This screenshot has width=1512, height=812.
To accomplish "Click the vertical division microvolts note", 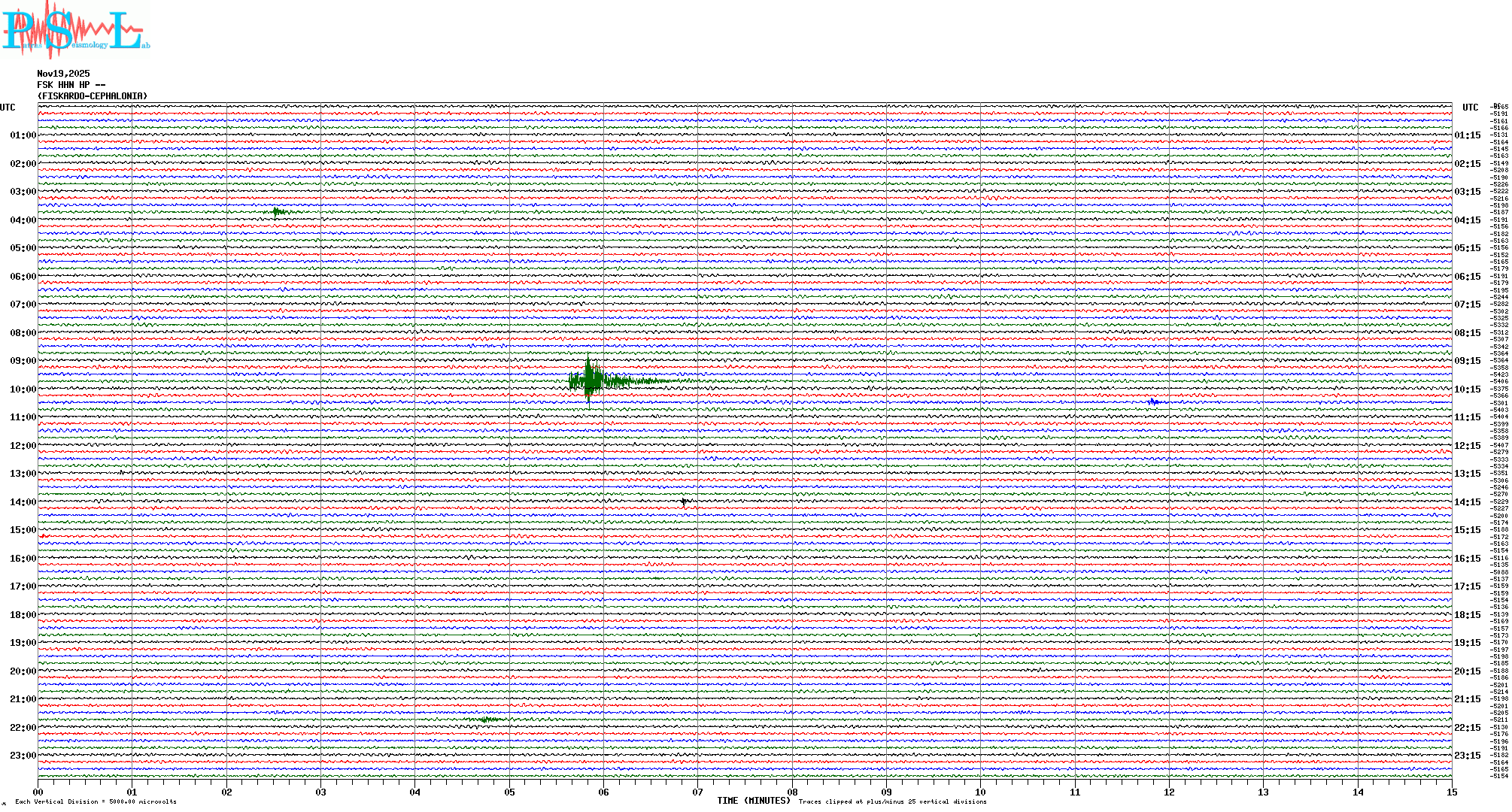I will pos(96,801).
